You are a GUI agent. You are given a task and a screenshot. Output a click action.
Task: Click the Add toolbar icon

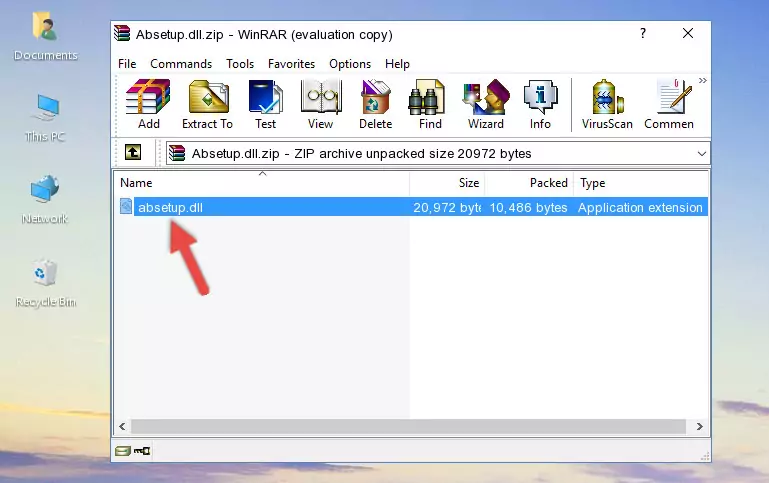pyautogui.click(x=148, y=104)
